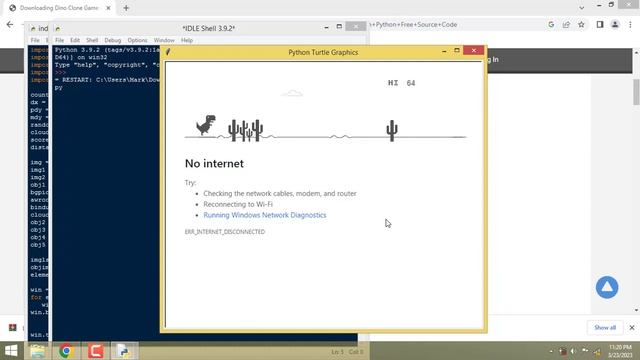Image resolution: width=640 pixels, height=360 pixels.
Task: Open Chrome three-dot menu
Action: [x=630, y=24]
